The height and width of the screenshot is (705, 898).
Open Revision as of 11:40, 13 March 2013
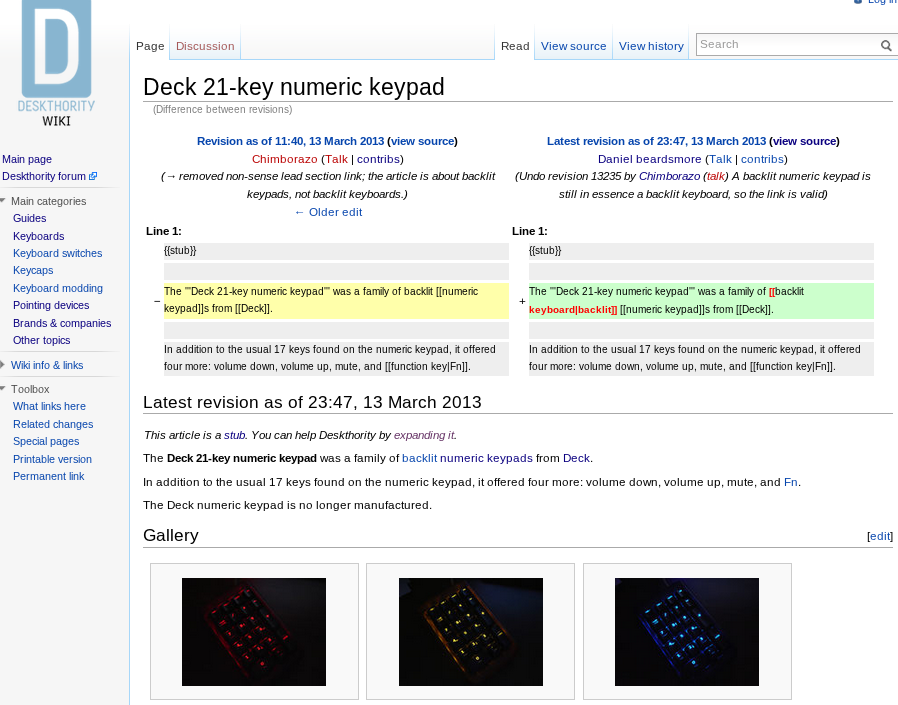click(x=290, y=141)
